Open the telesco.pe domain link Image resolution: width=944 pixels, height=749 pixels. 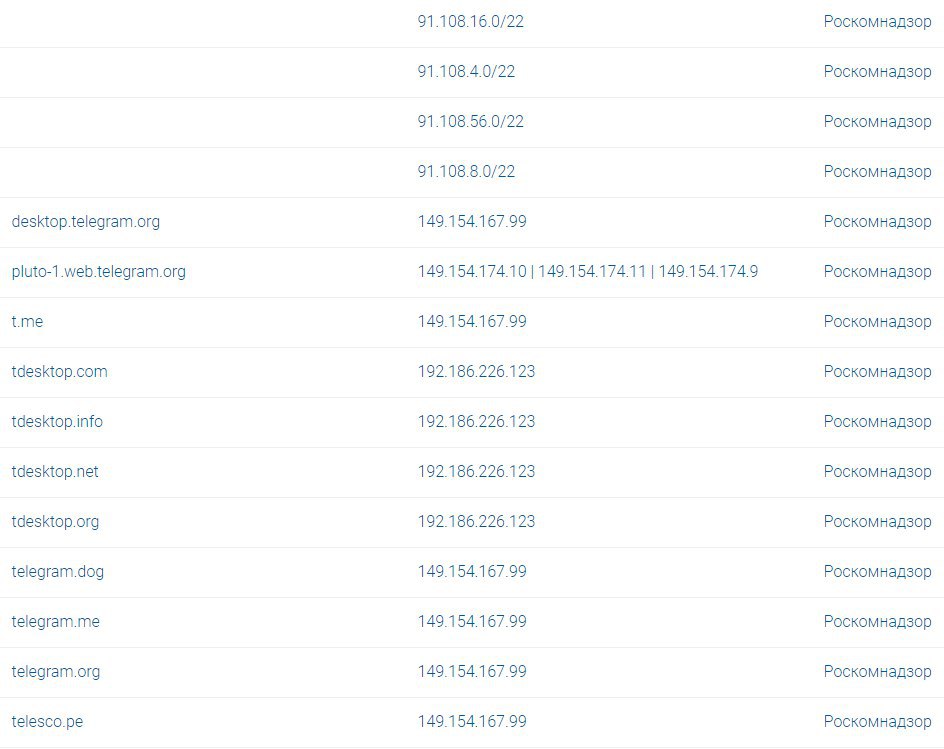[47, 722]
